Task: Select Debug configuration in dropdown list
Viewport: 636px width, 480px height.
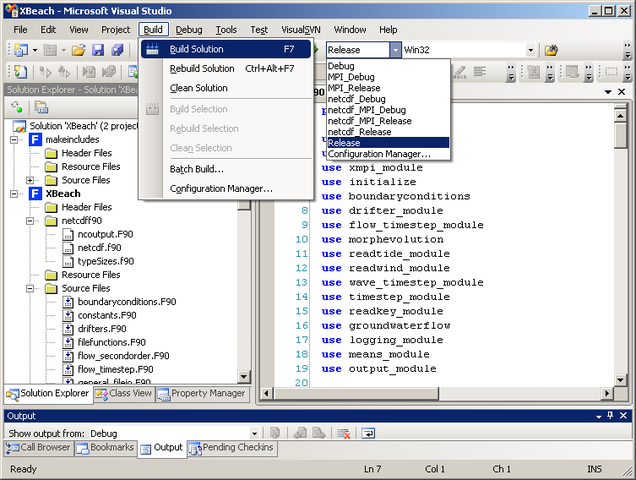Action: 388,66
